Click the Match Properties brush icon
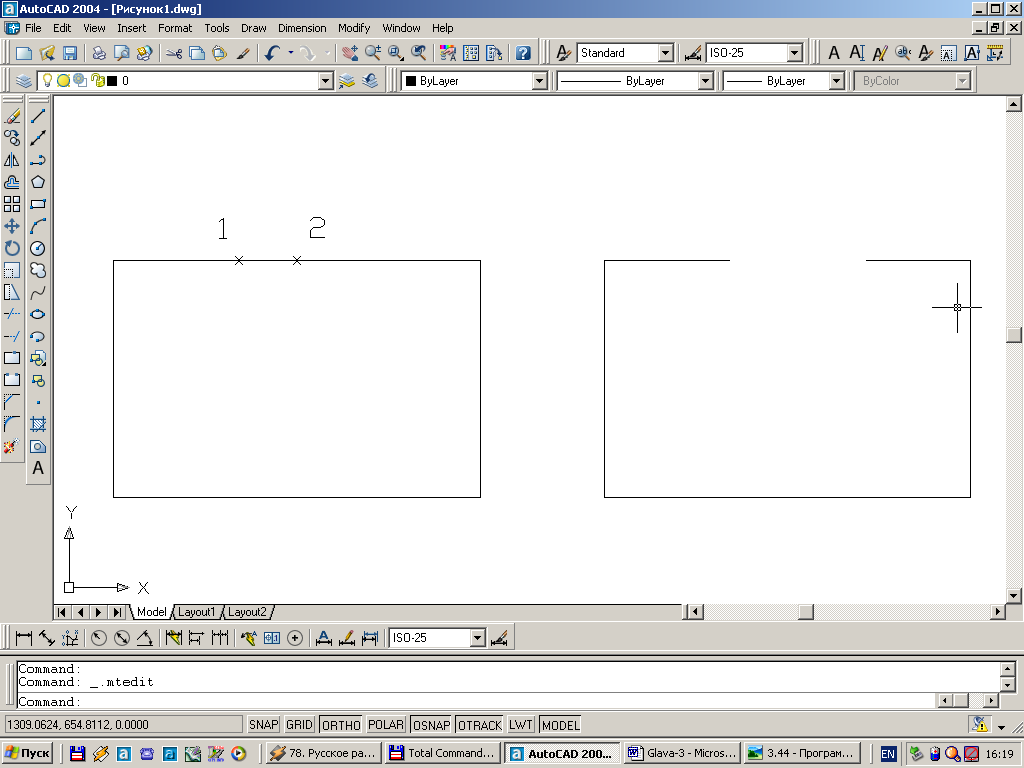Image resolution: width=1024 pixels, height=768 pixels. (x=243, y=53)
